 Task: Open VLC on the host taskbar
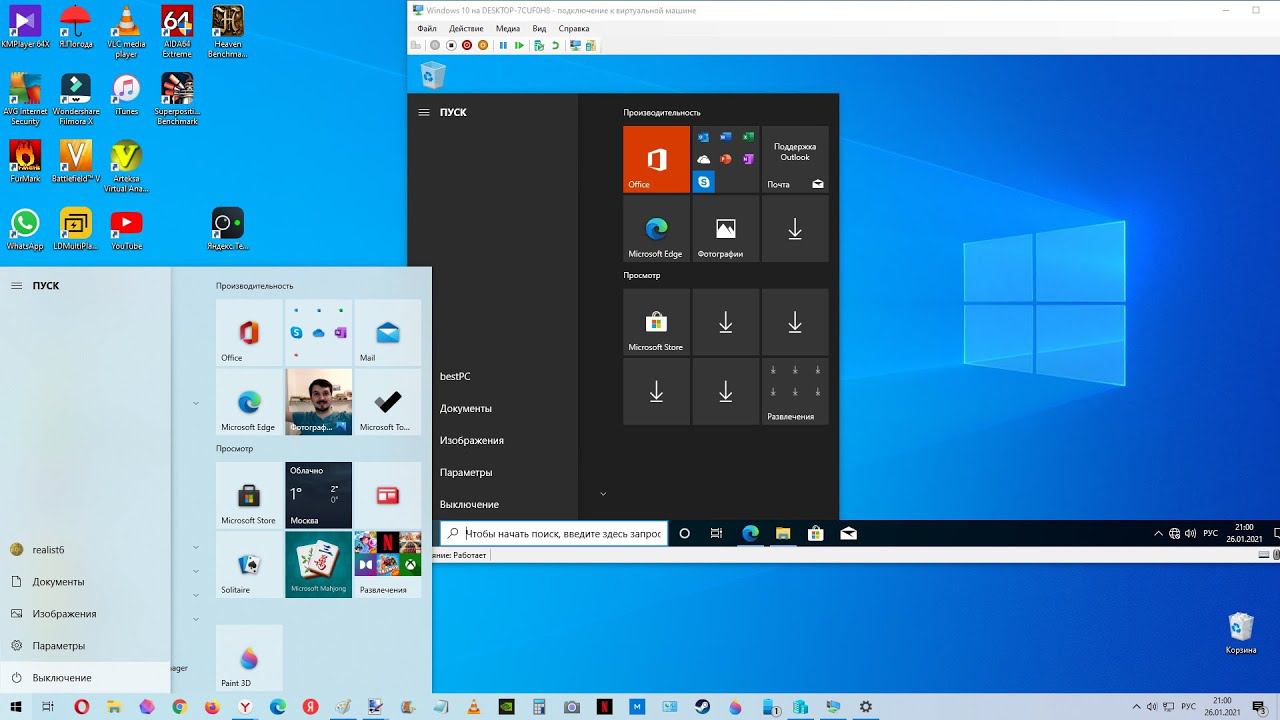tap(473, 707)
